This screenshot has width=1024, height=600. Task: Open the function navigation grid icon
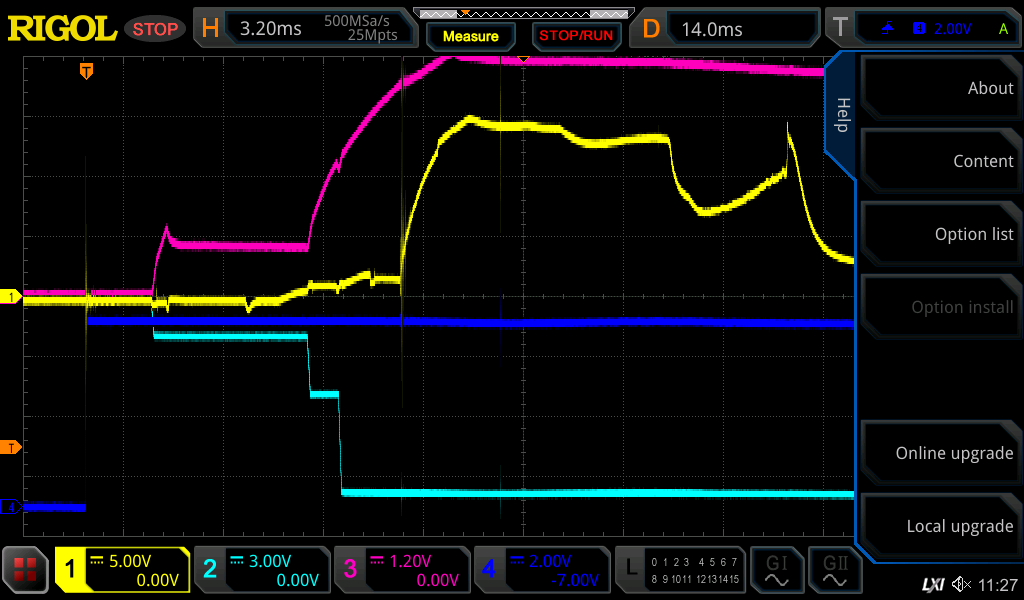pos(26,570)
